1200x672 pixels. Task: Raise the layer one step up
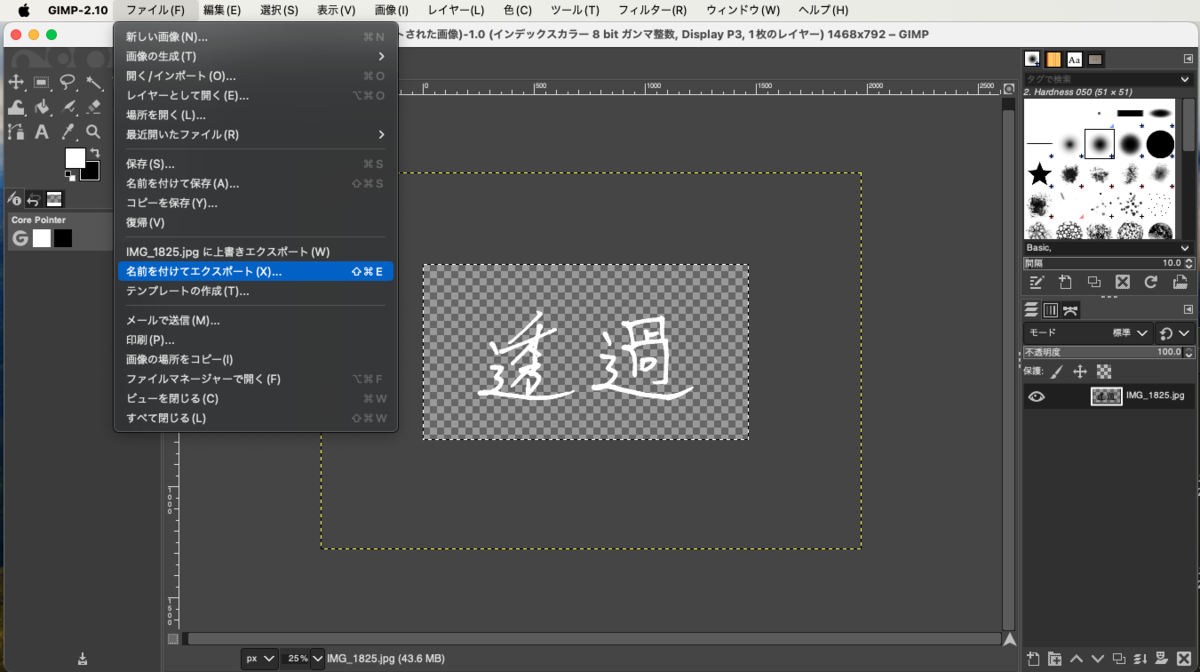(1077, 659)
